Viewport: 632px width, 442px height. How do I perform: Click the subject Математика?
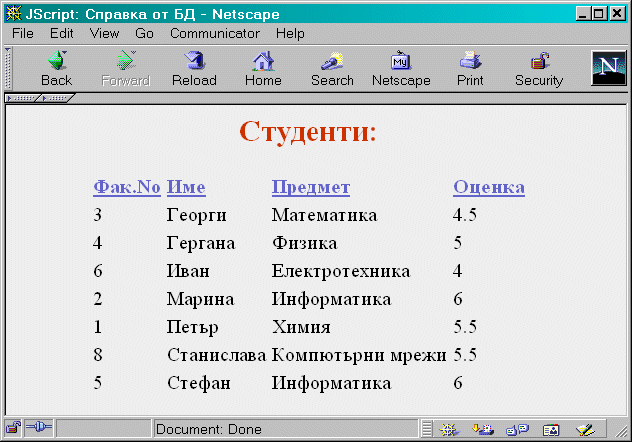point(324,215)
